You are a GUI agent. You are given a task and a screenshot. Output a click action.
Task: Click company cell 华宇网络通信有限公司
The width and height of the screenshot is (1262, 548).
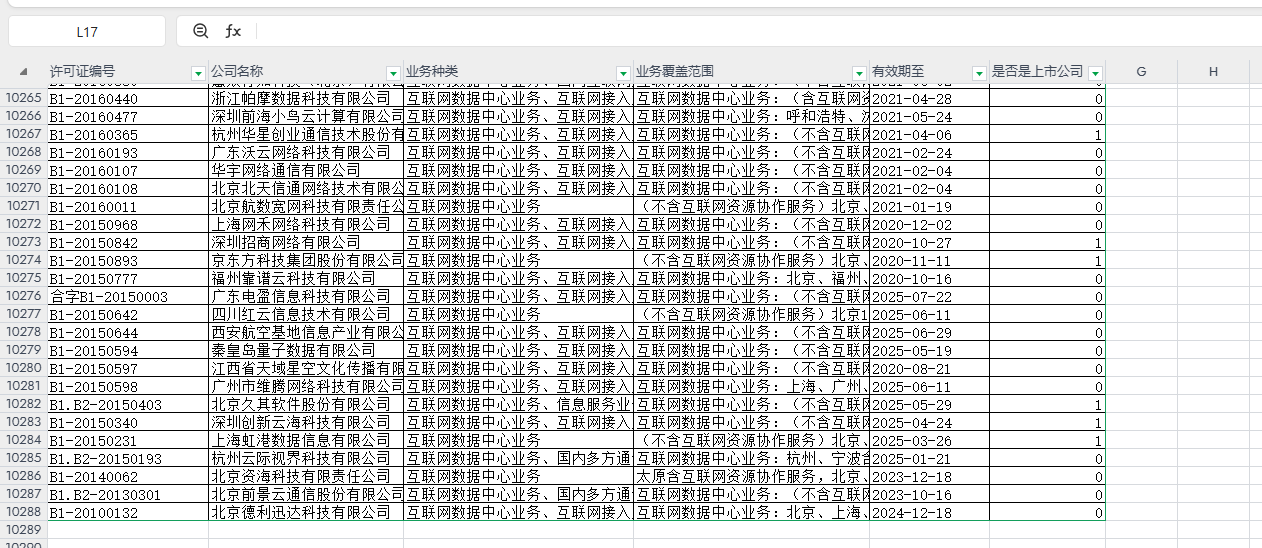click(306, 171)
